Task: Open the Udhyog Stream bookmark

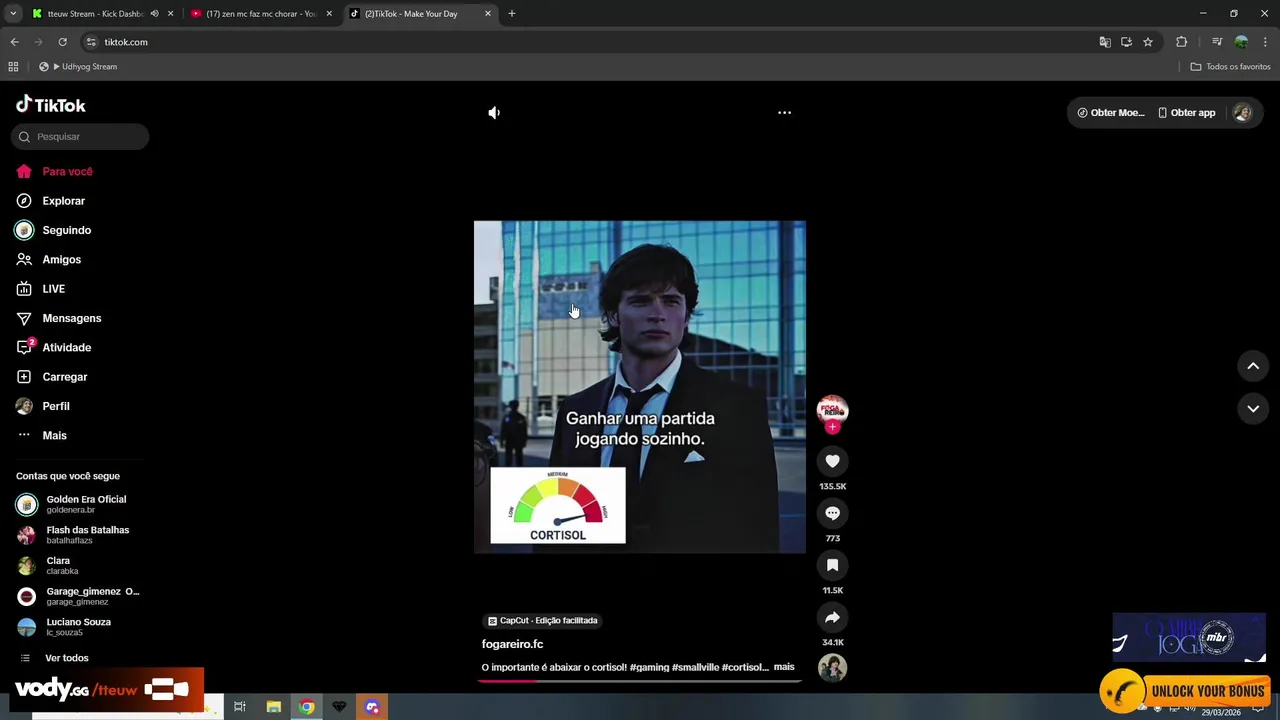Action: (78, 67)
